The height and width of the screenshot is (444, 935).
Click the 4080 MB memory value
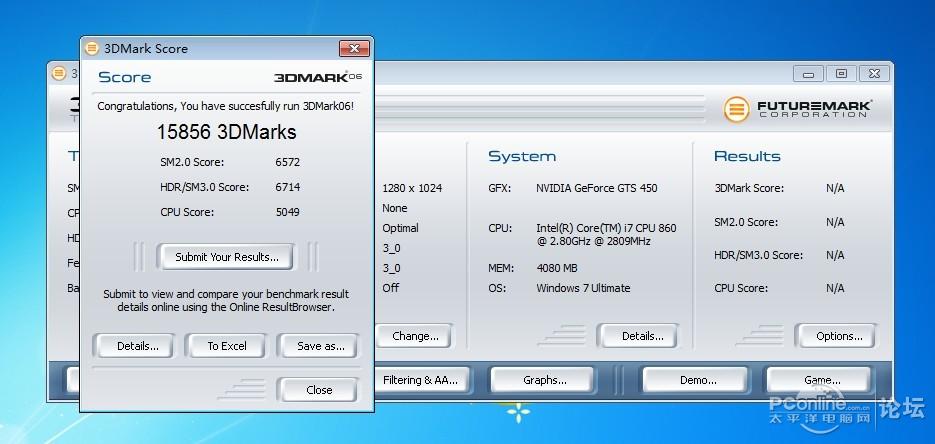click(x=557, y=268)
